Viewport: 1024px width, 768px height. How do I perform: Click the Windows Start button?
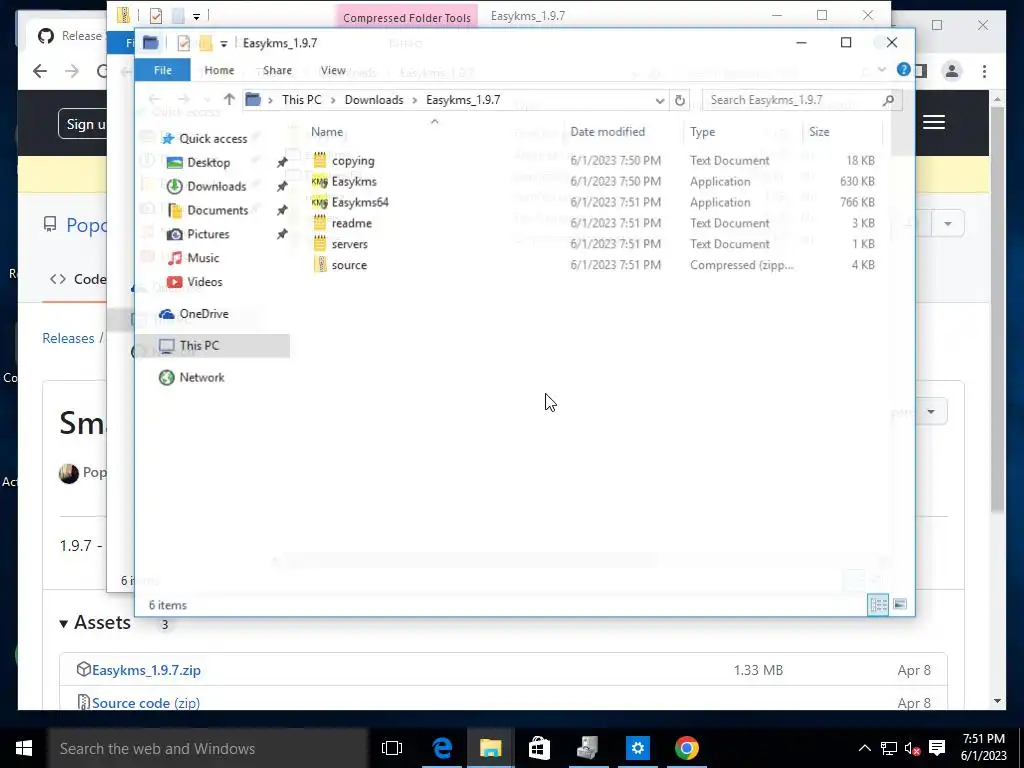point(24,748)
